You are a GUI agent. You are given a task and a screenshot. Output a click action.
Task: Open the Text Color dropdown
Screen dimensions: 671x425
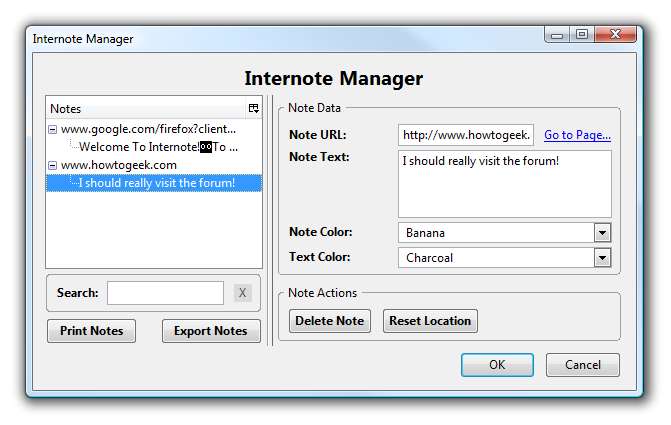(x=602, y=257)
